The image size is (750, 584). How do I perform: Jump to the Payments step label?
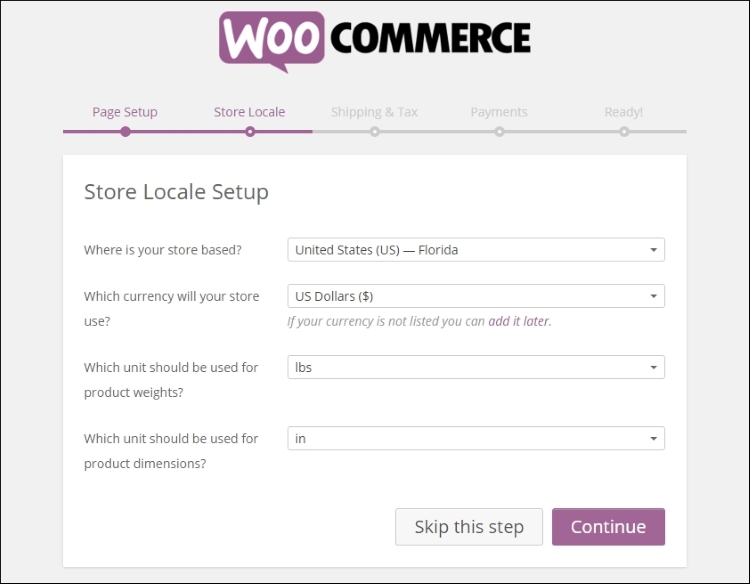(499, 112)
